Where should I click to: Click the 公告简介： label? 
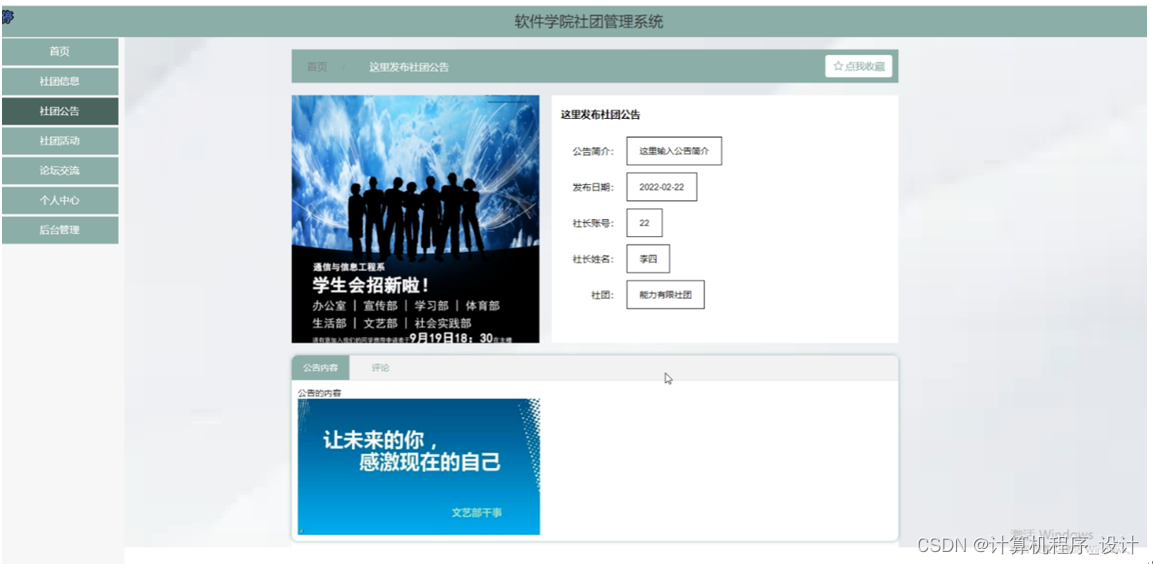coord(593,152)
